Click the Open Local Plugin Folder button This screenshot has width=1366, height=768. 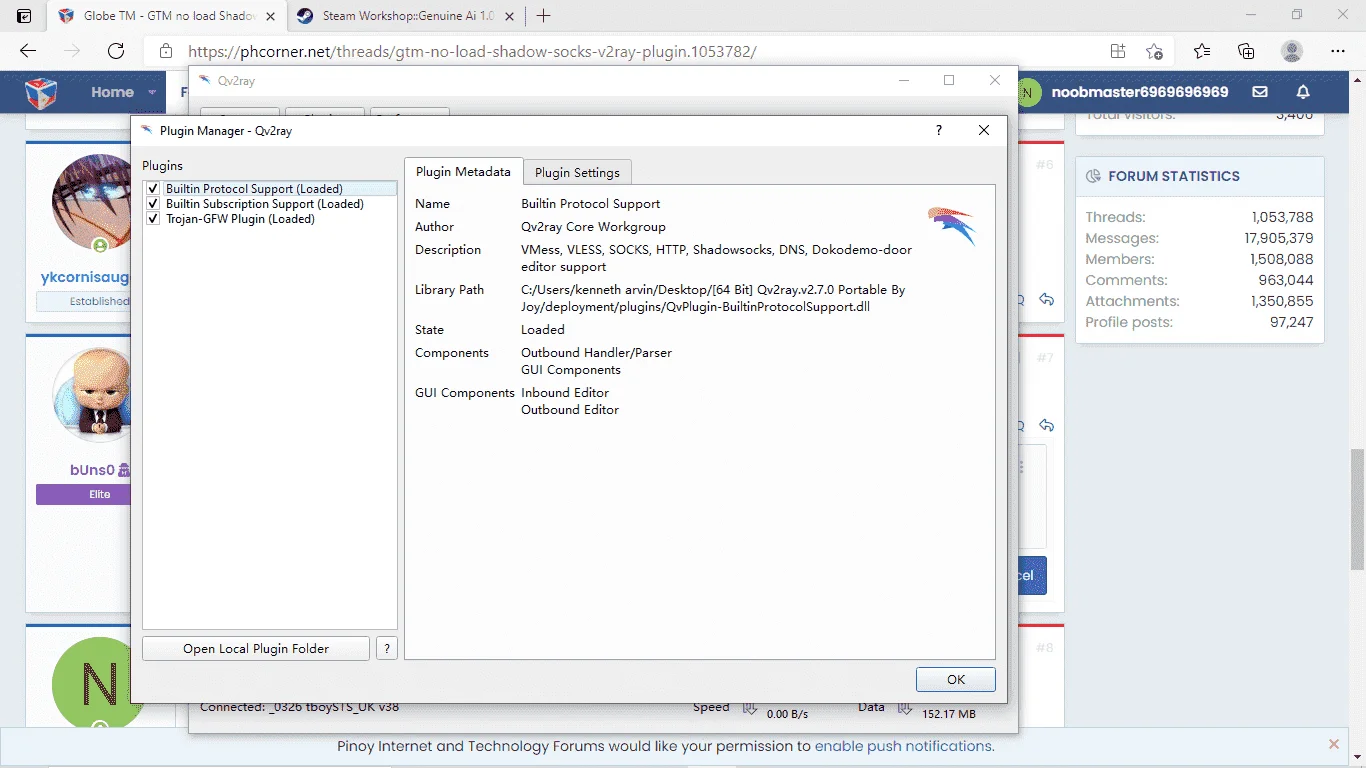click(x=256, y=648)
